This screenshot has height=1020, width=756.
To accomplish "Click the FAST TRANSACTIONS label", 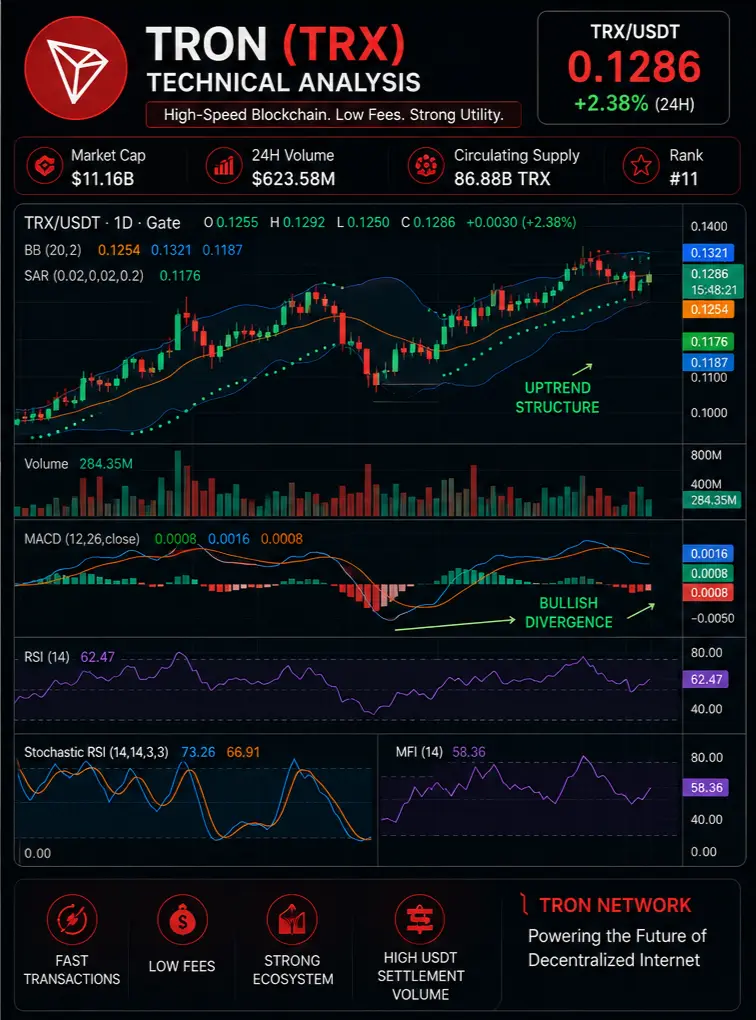I will click(72, 970).
